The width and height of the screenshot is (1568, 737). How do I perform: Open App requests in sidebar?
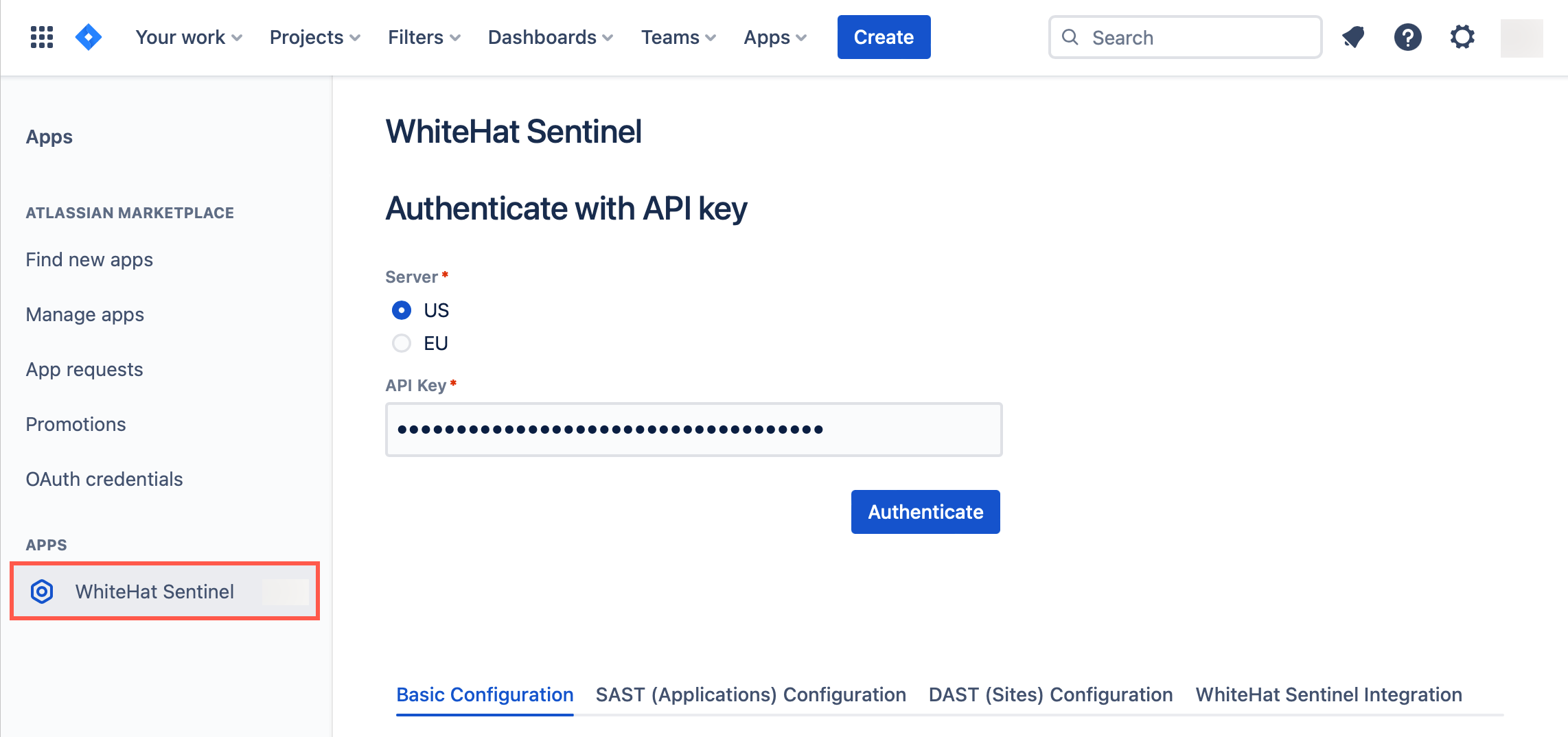point(84,369)
